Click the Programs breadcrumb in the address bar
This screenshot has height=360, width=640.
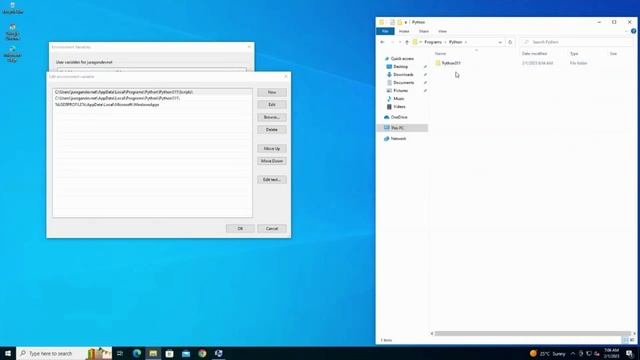click(433, 42)
